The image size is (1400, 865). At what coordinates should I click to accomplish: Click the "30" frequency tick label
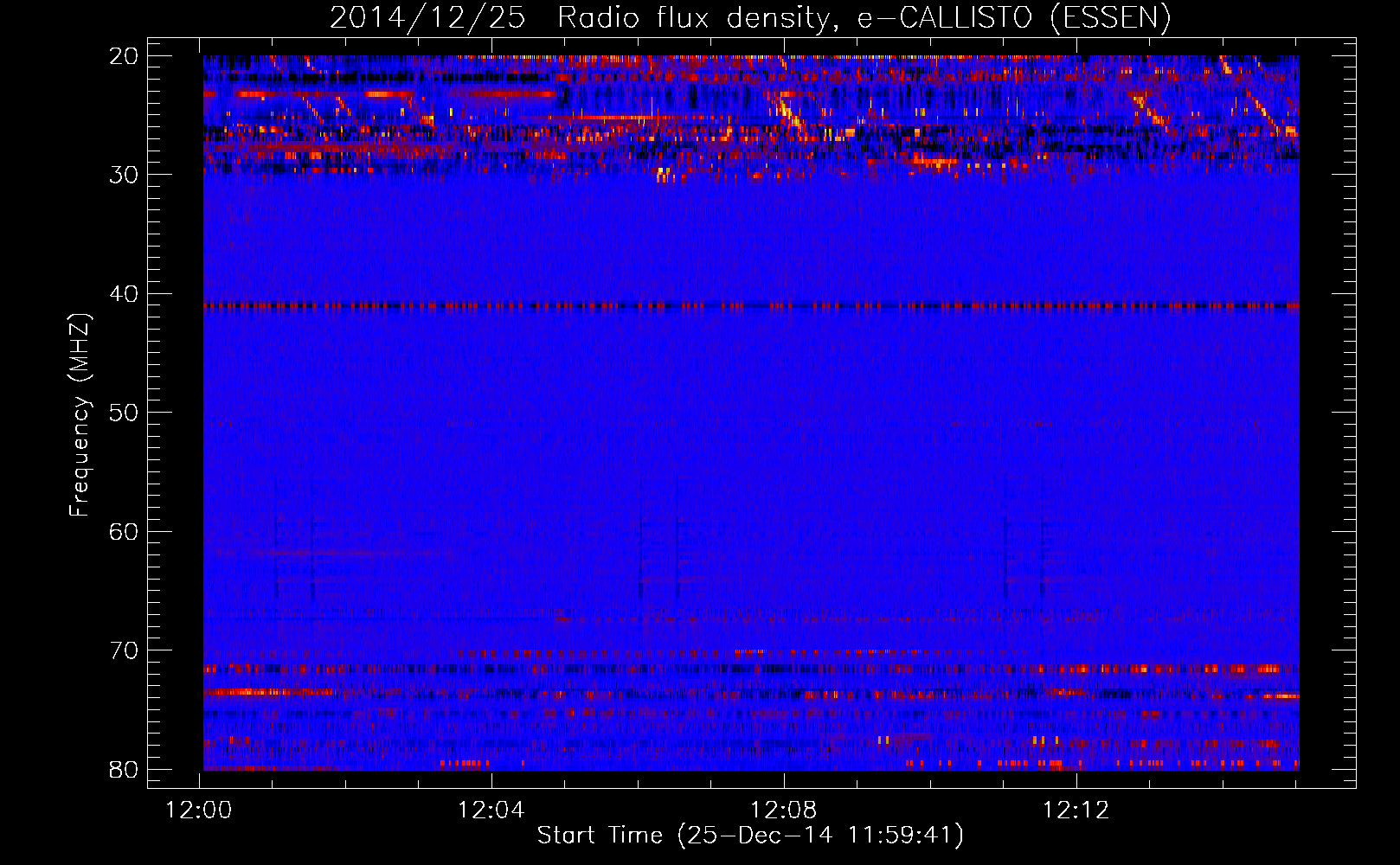pyautogui.click(x=124, y=175)
